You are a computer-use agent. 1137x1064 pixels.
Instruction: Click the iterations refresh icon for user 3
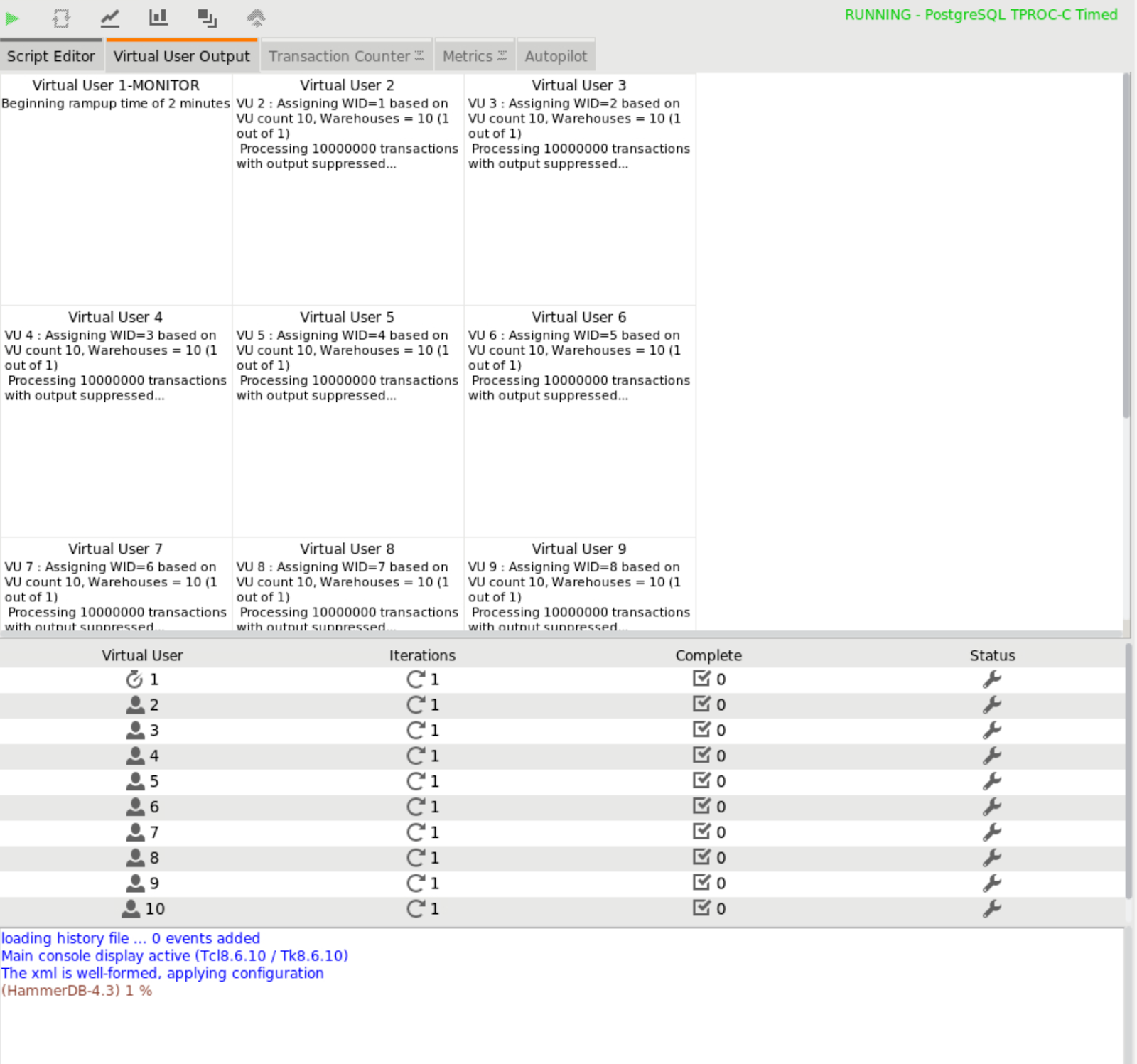coord(416,730)
